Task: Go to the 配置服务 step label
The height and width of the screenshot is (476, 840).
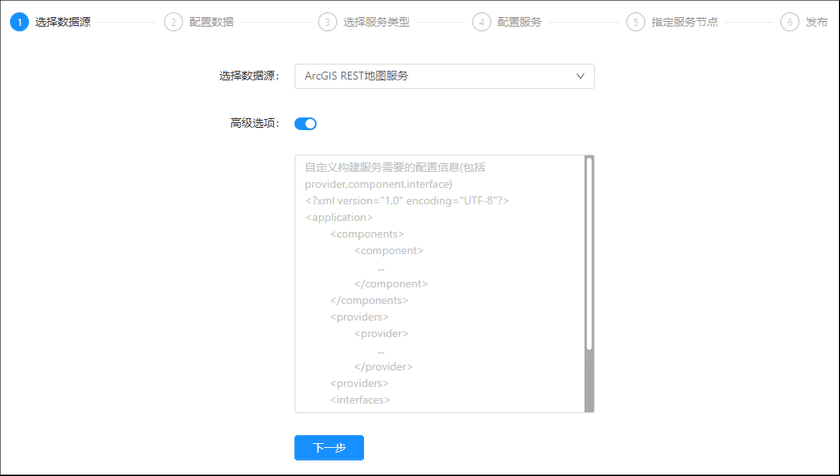Action: click(520, 22)
